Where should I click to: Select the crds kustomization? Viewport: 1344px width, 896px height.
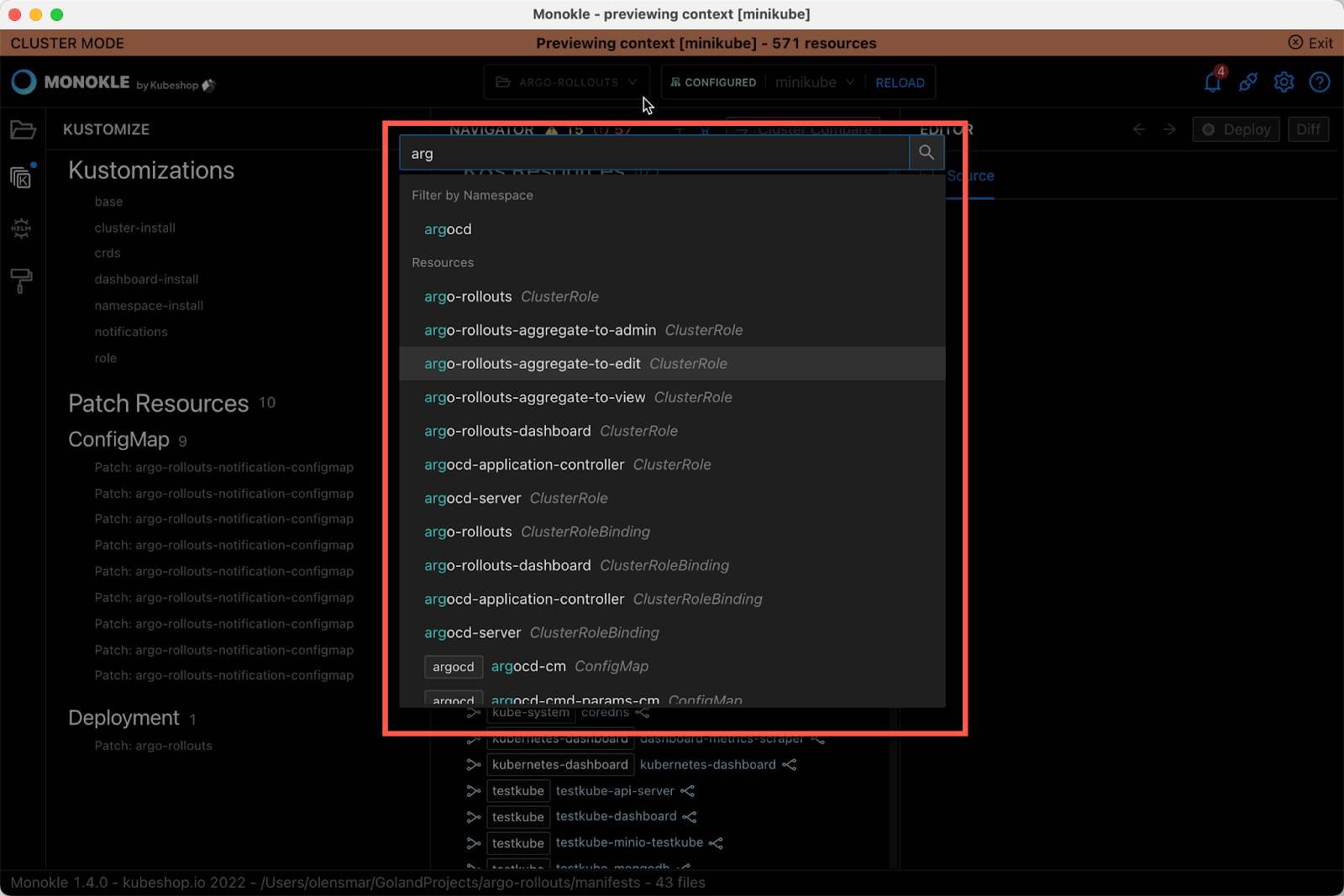pos(107,253)
